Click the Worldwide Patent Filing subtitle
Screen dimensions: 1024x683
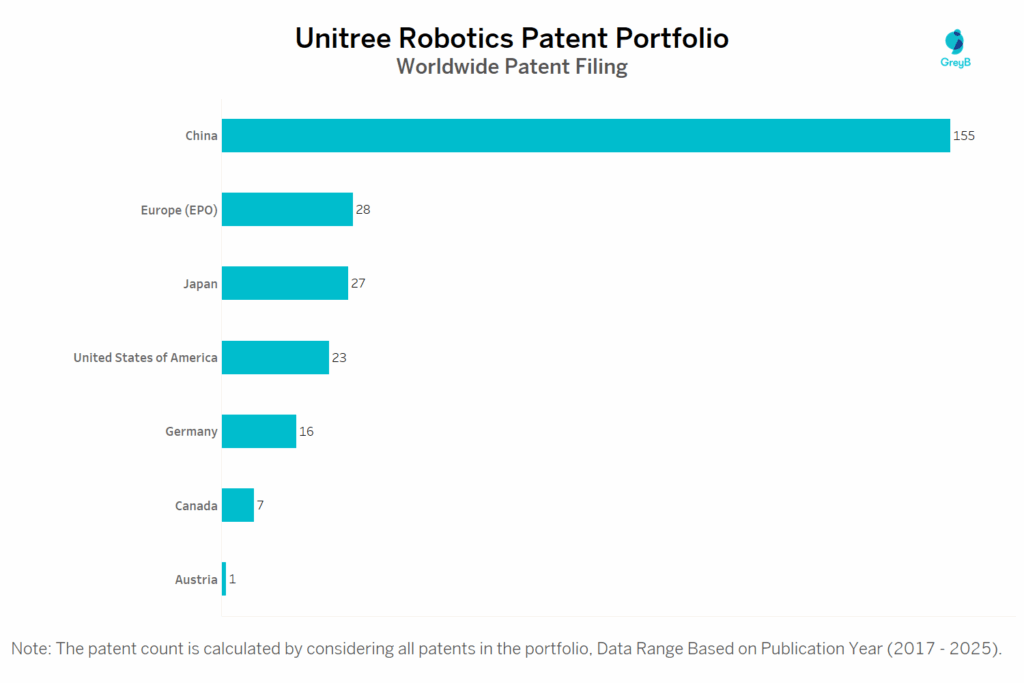click(x=511, y=67)
